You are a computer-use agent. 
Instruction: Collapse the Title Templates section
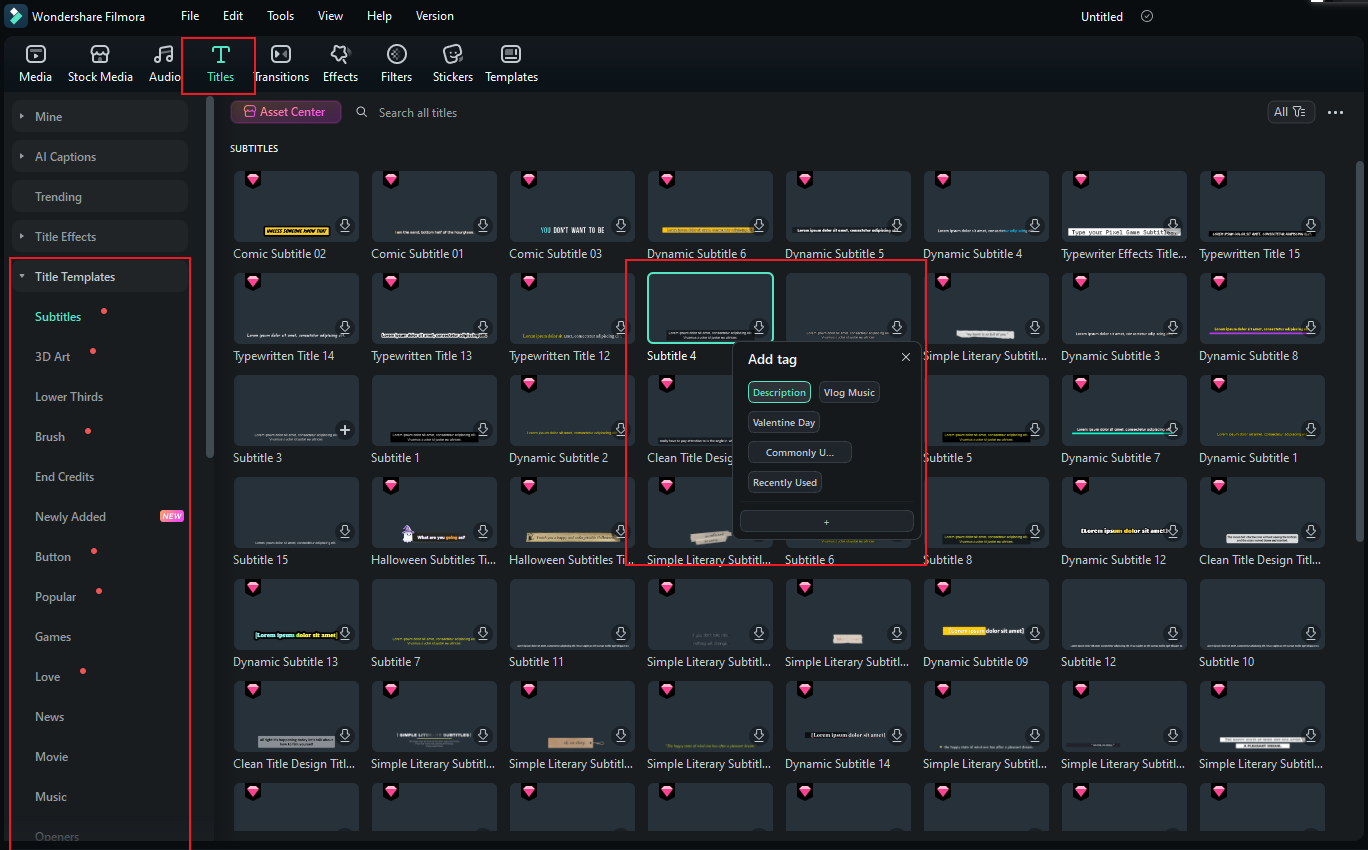99,276
